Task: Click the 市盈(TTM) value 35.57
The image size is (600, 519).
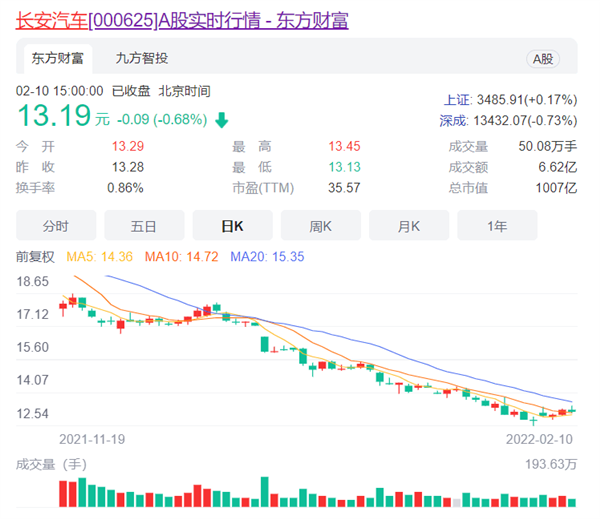Action: [x=344, y=188]
